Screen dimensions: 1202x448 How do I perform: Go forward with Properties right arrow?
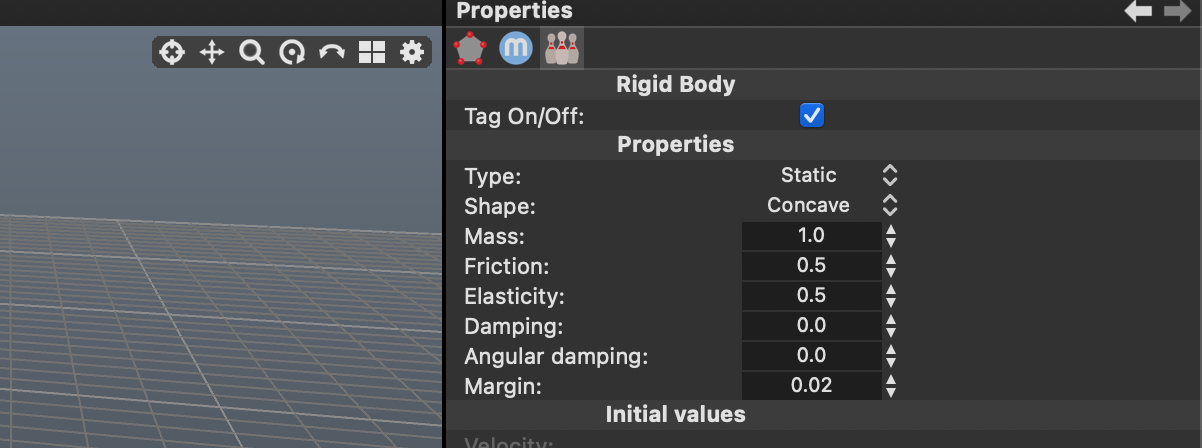click(x=1178, y=11)
